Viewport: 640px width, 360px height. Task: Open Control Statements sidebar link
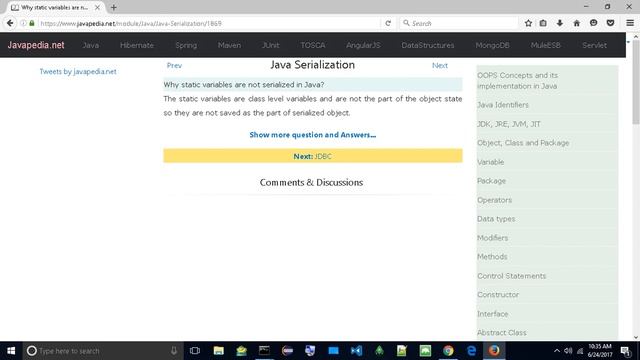[511, 276]
